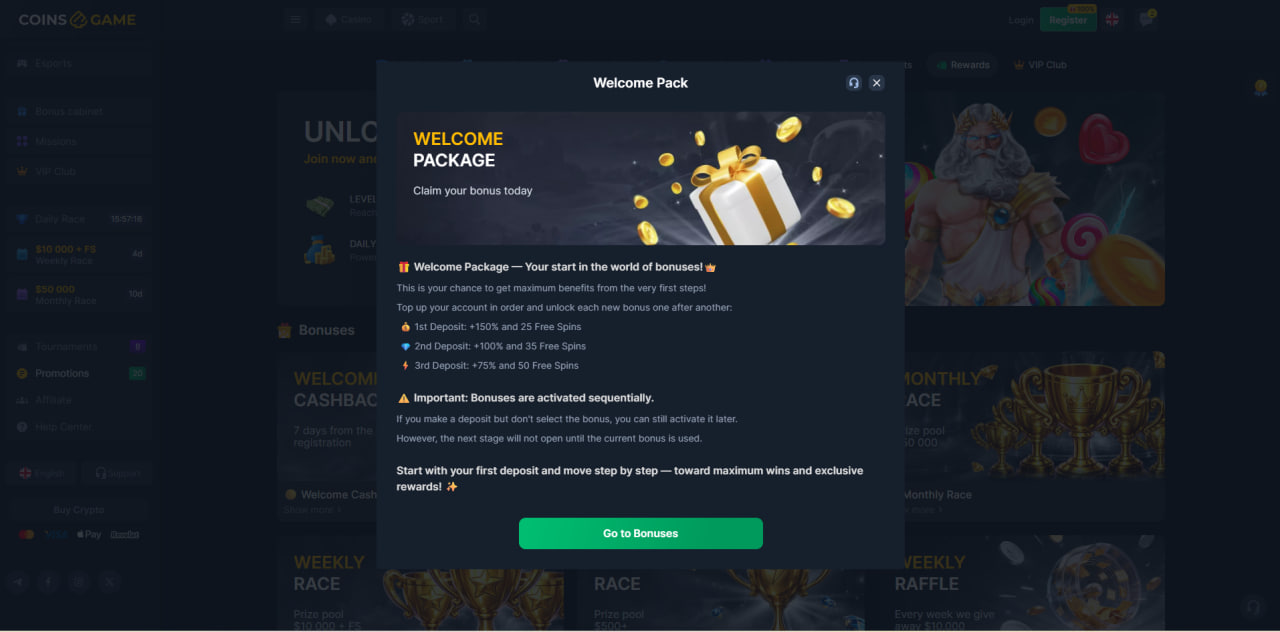
Task: Toggle the hamburger menu icon in header
Action: 295,19
